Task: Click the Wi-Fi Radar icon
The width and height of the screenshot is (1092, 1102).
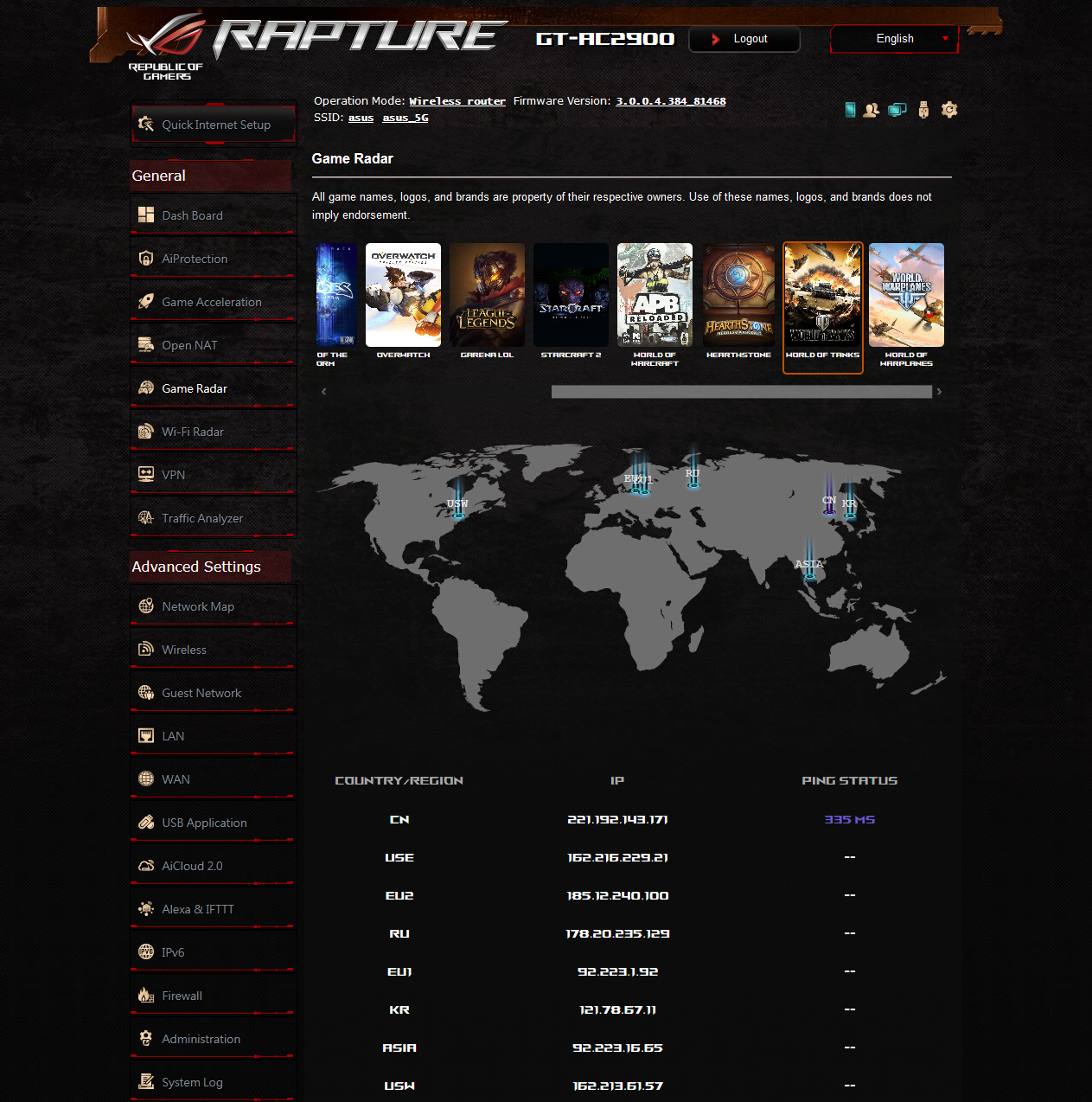Action: click(146, 432)
